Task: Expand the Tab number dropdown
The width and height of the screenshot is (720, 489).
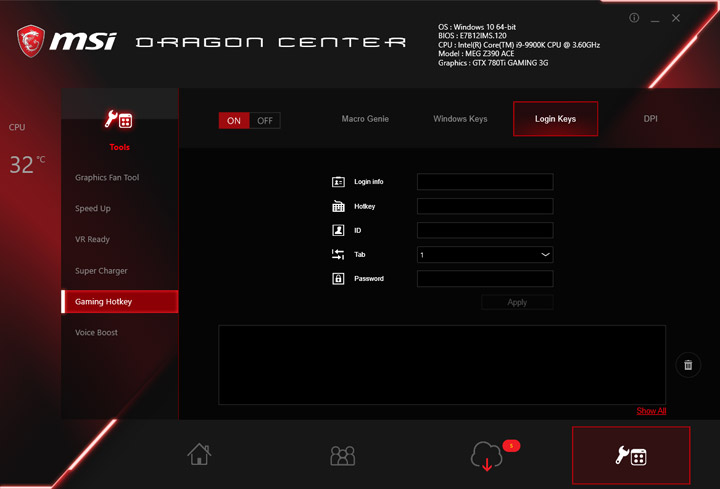Action: coord(485,254)
